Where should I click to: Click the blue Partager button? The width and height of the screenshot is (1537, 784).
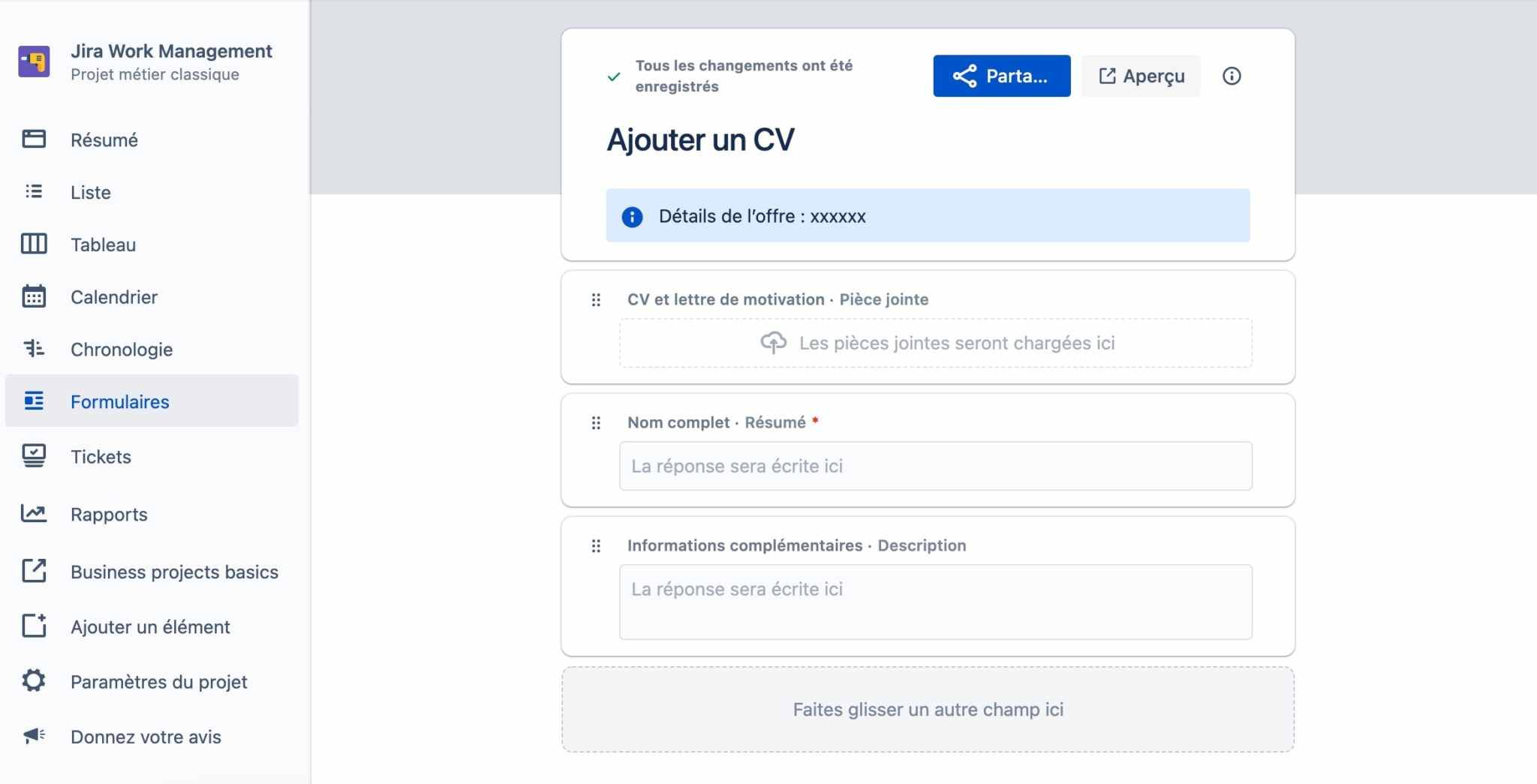[1002, 76]
